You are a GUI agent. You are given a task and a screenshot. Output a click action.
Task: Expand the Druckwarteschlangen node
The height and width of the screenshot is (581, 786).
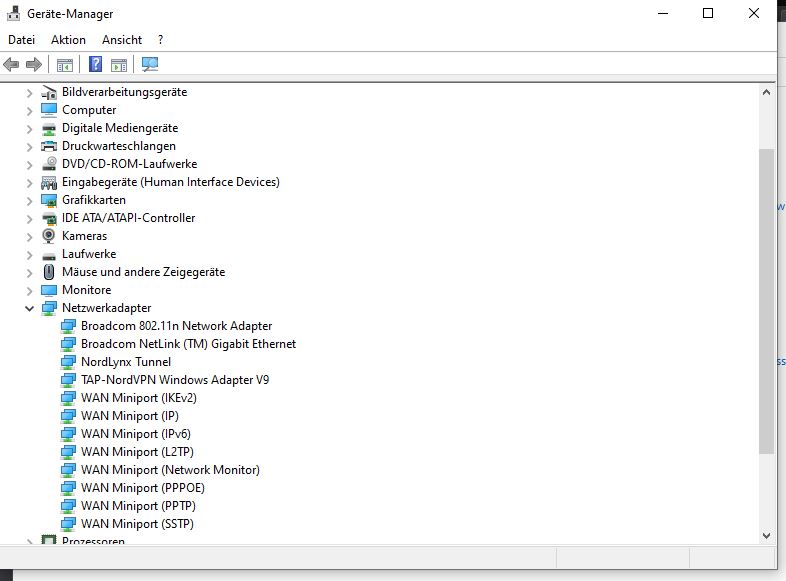(x=29, y=147)
